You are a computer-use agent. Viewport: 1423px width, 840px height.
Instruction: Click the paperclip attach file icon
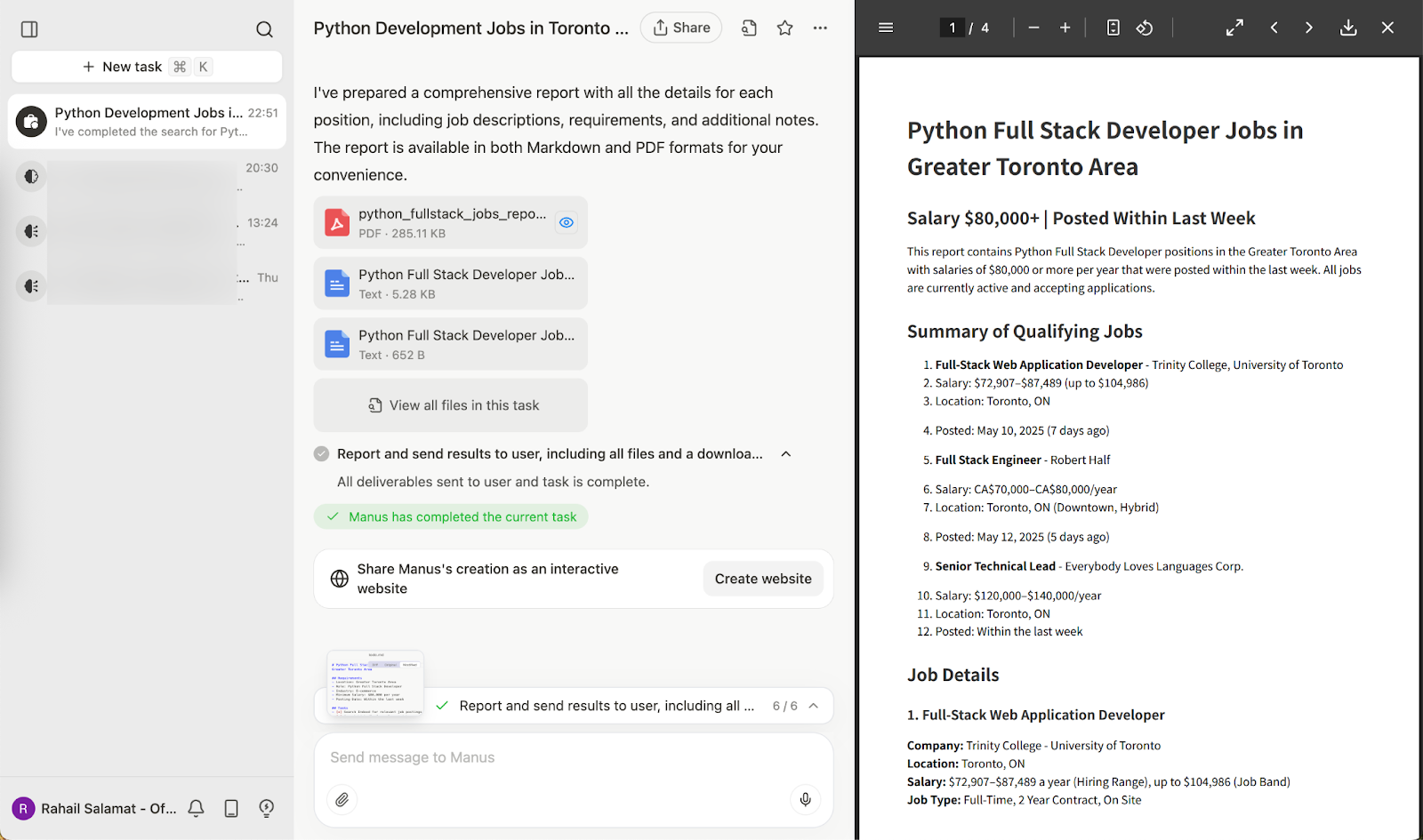[x=342, y=800]
